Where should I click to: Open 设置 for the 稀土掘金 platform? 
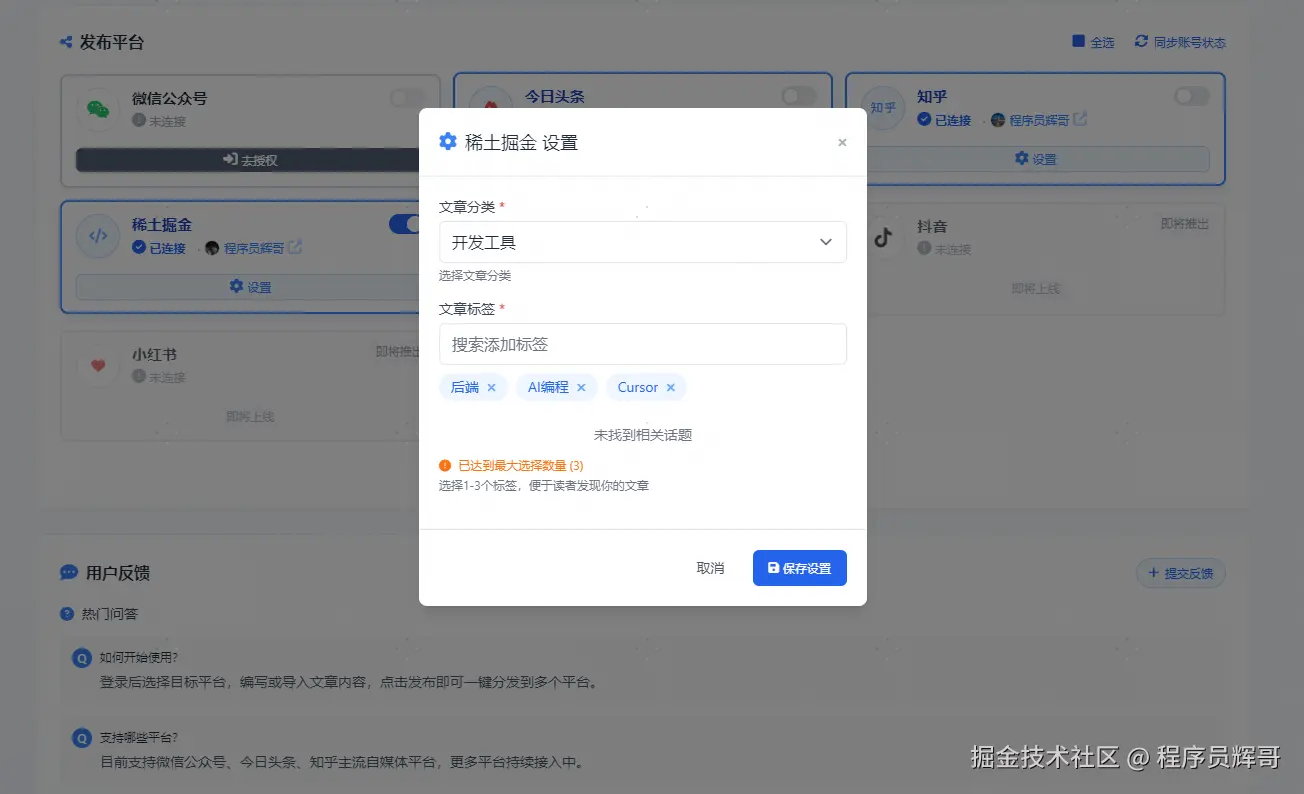249,287
